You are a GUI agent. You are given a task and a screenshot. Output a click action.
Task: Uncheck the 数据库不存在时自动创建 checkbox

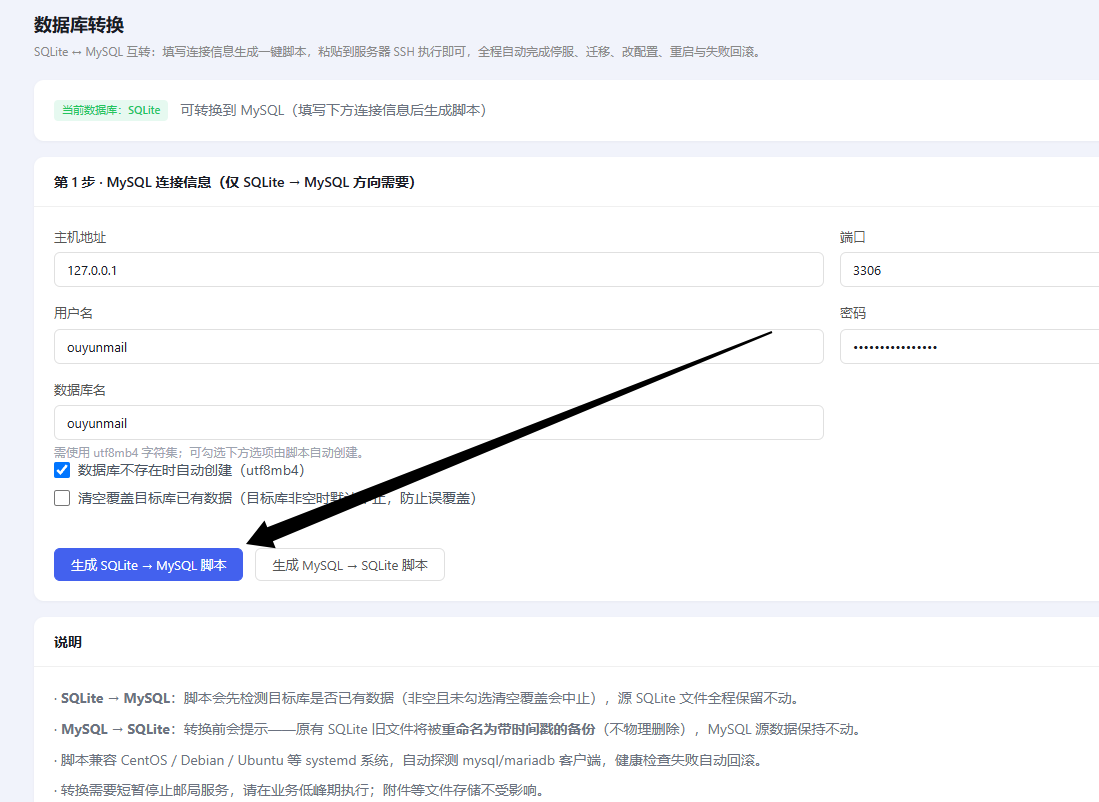click(62, 470)
